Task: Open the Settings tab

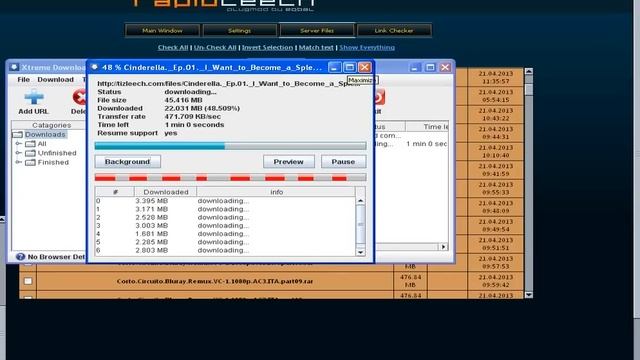Action: click(239, 30)
